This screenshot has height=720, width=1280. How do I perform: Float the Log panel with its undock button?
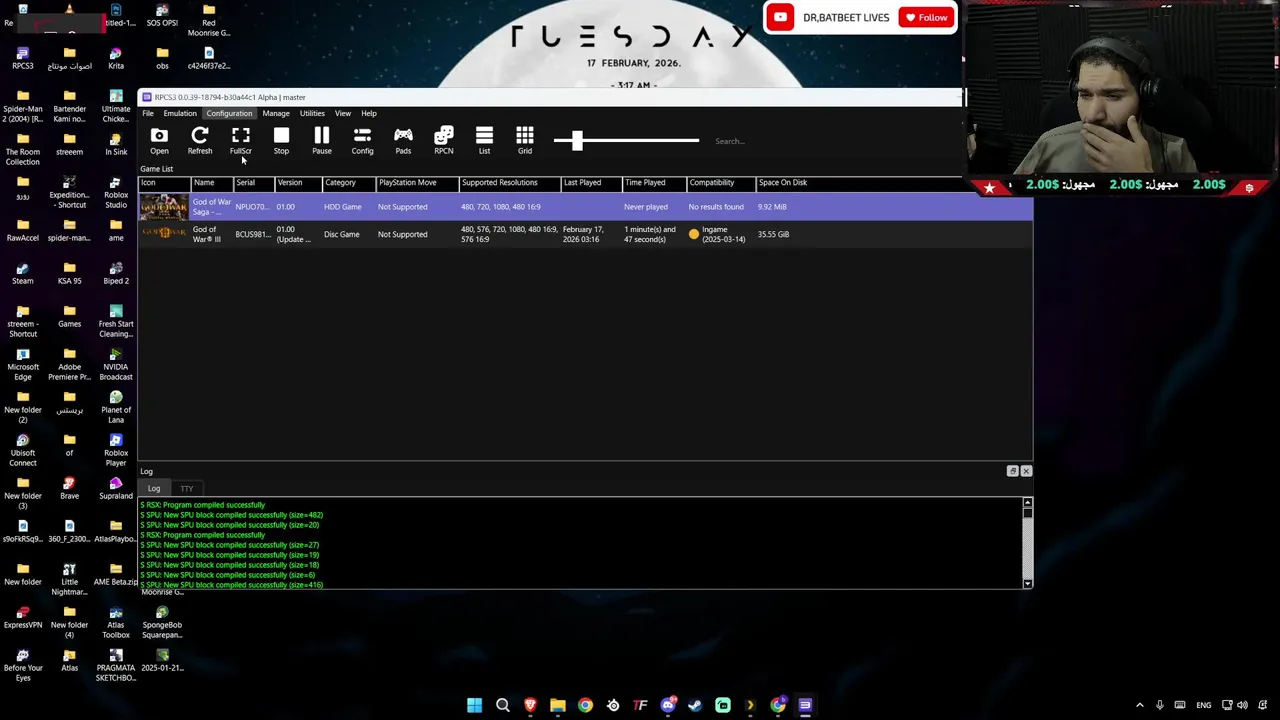1012,471
